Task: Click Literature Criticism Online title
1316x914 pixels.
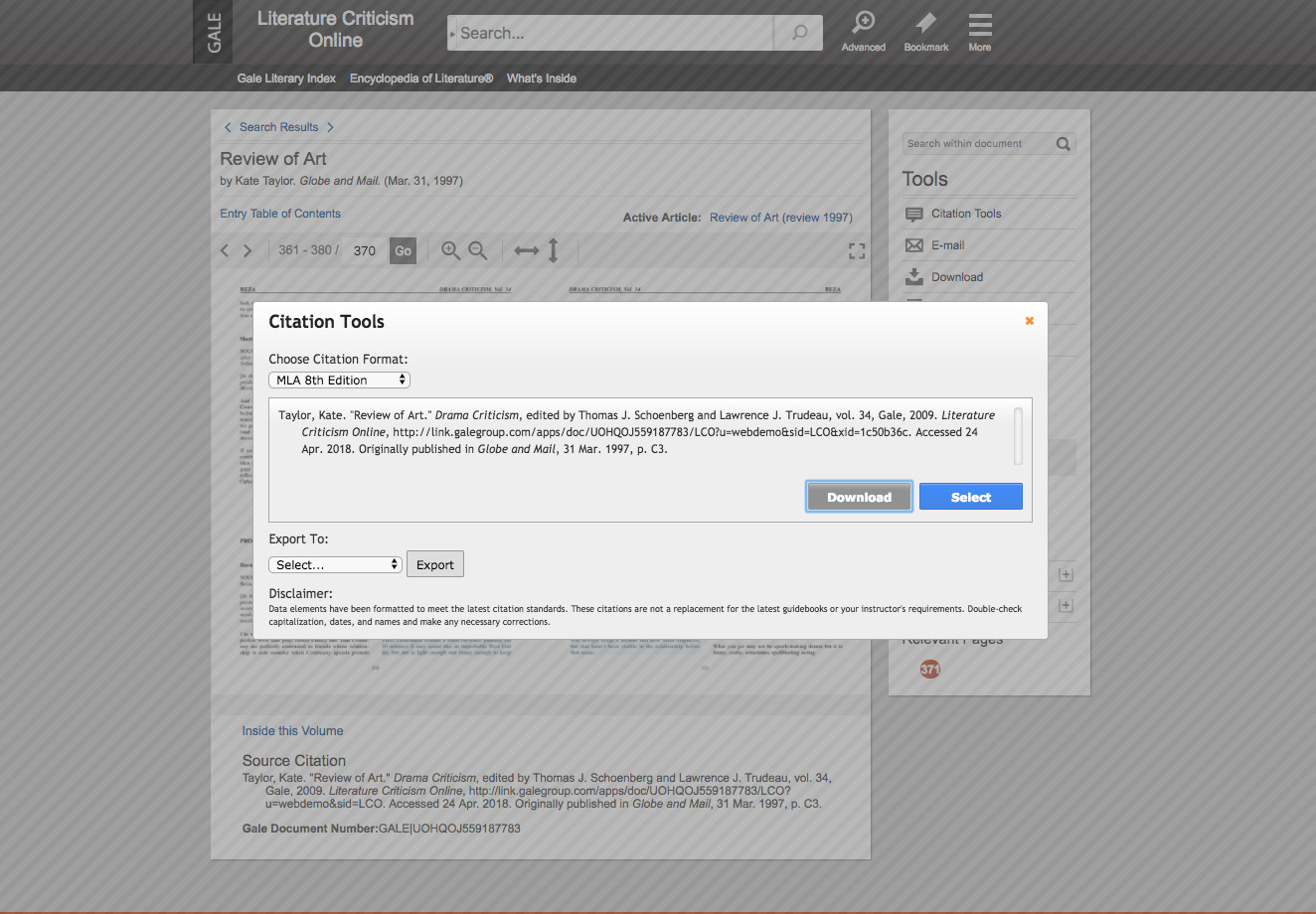Action: pyautogui.click(x=335, y=30)
